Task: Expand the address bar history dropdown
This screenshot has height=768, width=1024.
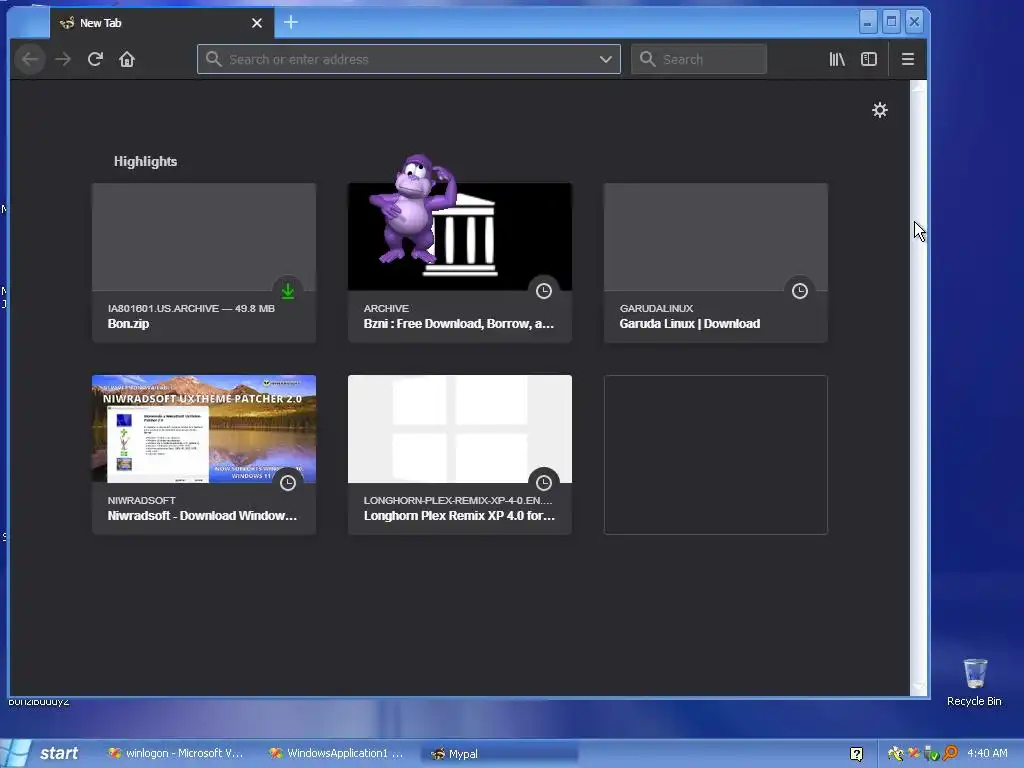Action: tap(606, 59)
